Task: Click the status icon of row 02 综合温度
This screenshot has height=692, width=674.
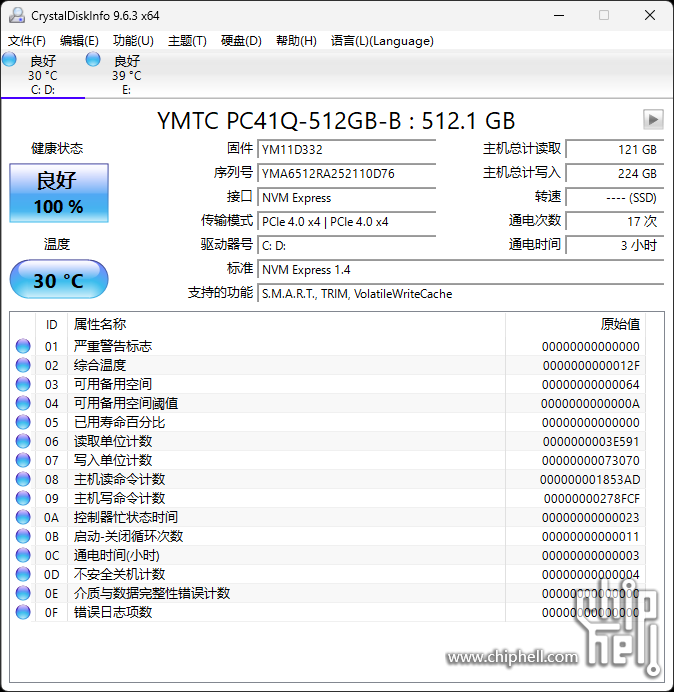Action: 23,365
